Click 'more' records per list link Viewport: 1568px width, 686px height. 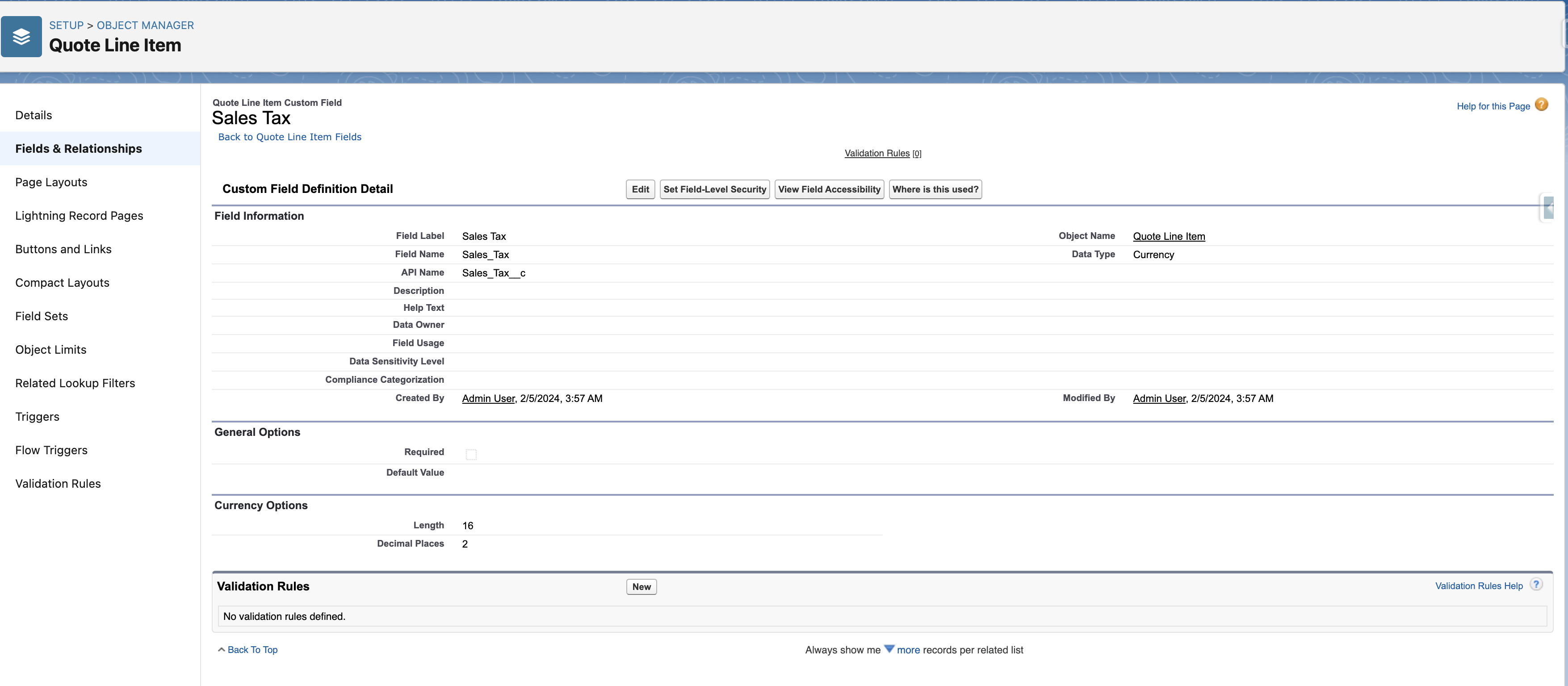[908, 649]
